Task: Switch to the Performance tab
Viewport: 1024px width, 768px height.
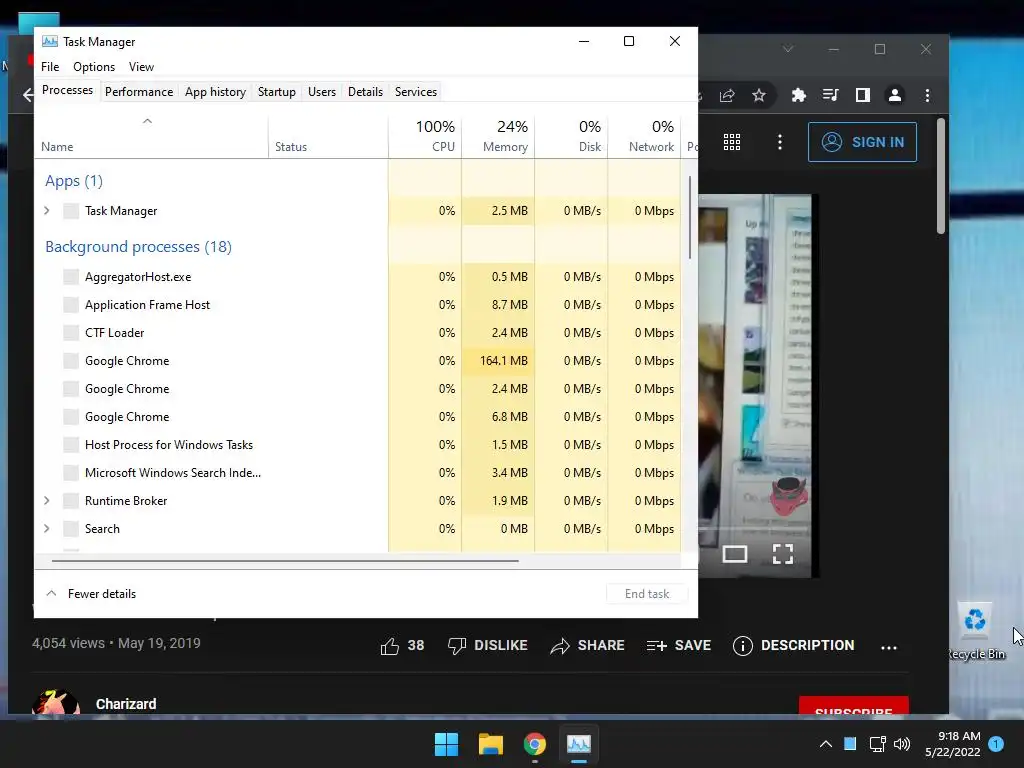Action: 138,92
